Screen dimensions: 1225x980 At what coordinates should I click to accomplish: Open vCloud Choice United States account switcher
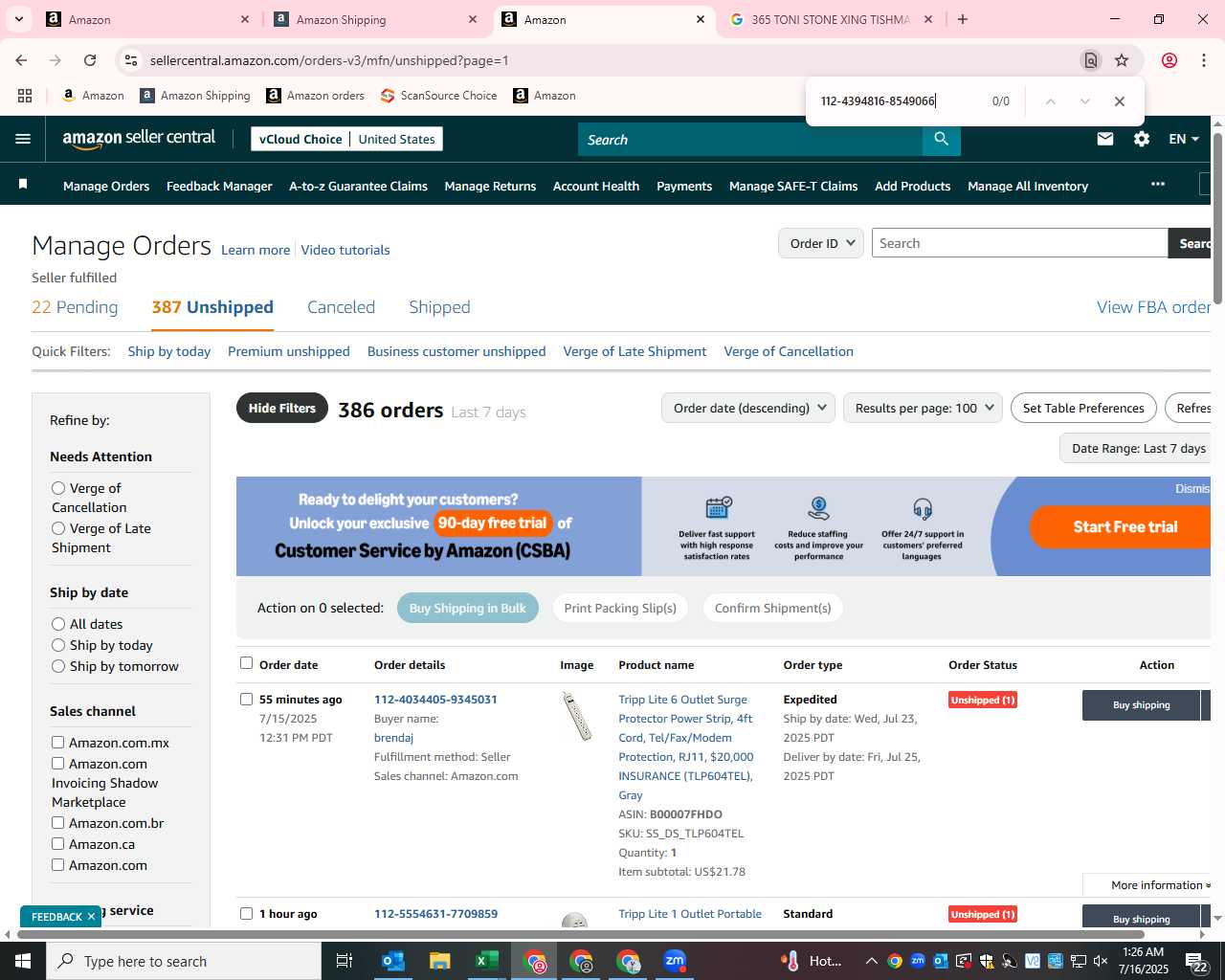(346, 139)
